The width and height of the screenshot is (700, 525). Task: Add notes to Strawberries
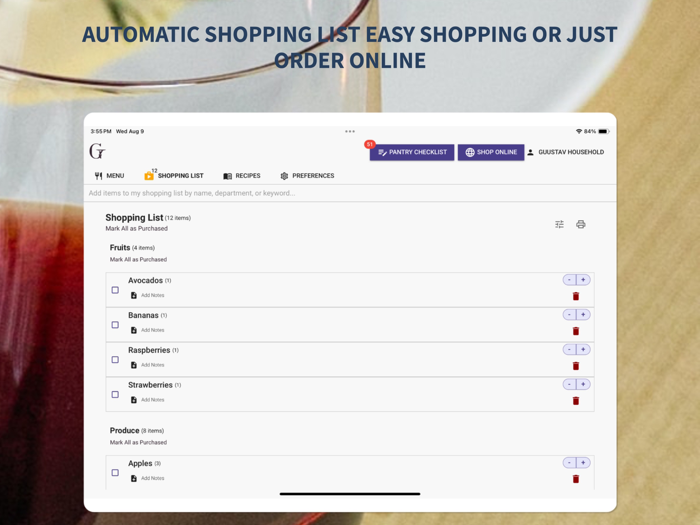tap(147, 400)
